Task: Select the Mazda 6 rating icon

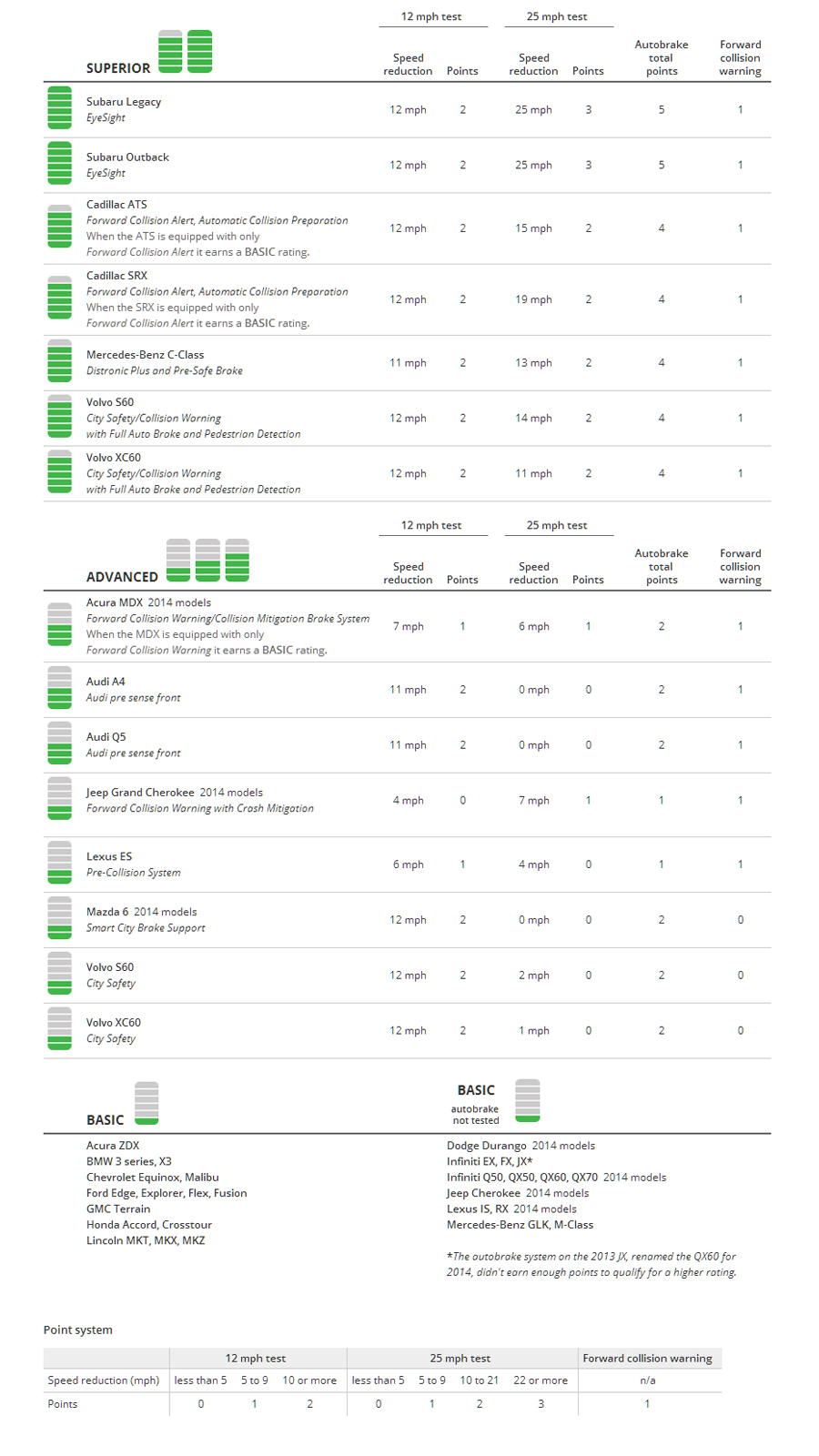Action: (59, 918)
